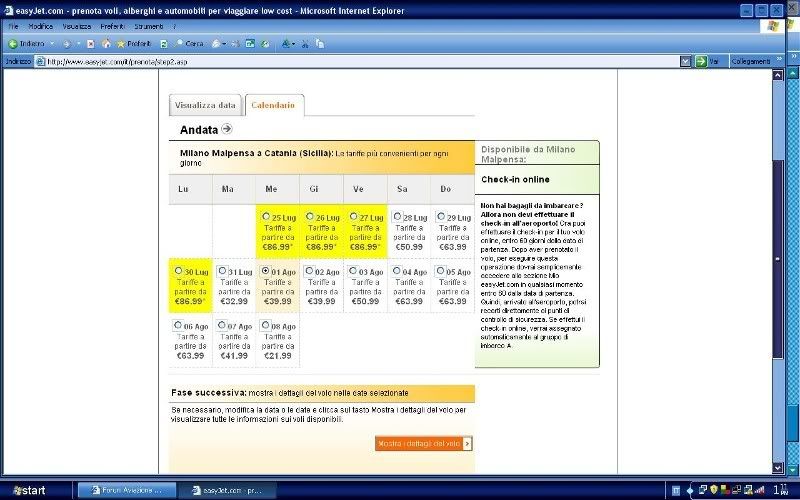Select the 26 Lug departure date
The width and height of the screenshot is (800, 500).
(x=310, y=216)
